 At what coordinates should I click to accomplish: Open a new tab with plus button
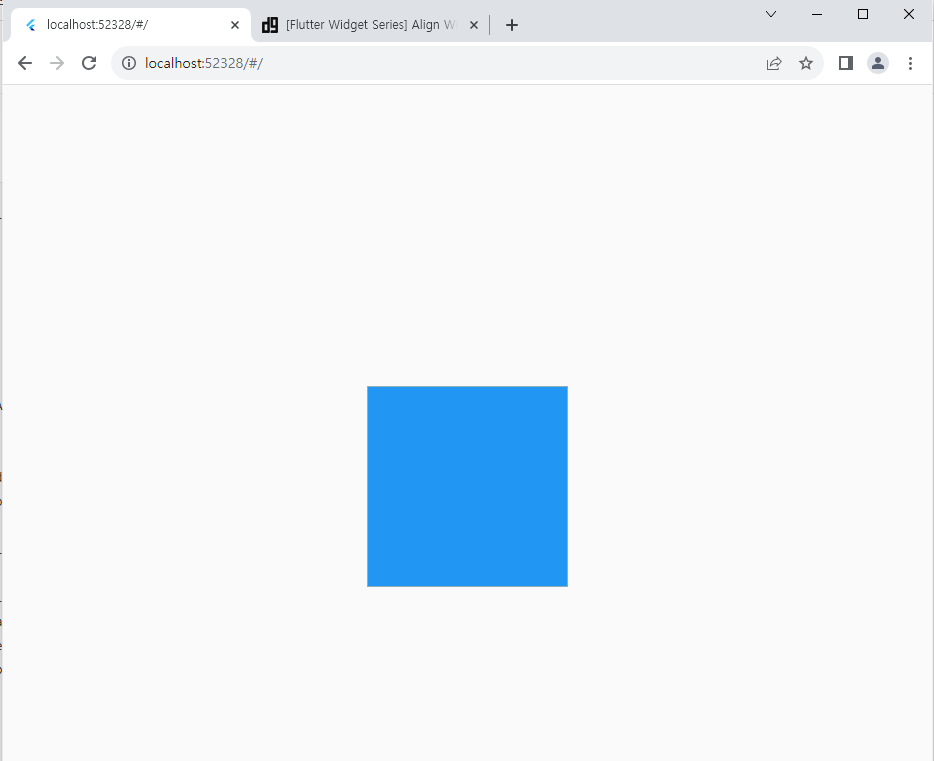(x=511, y=25)
